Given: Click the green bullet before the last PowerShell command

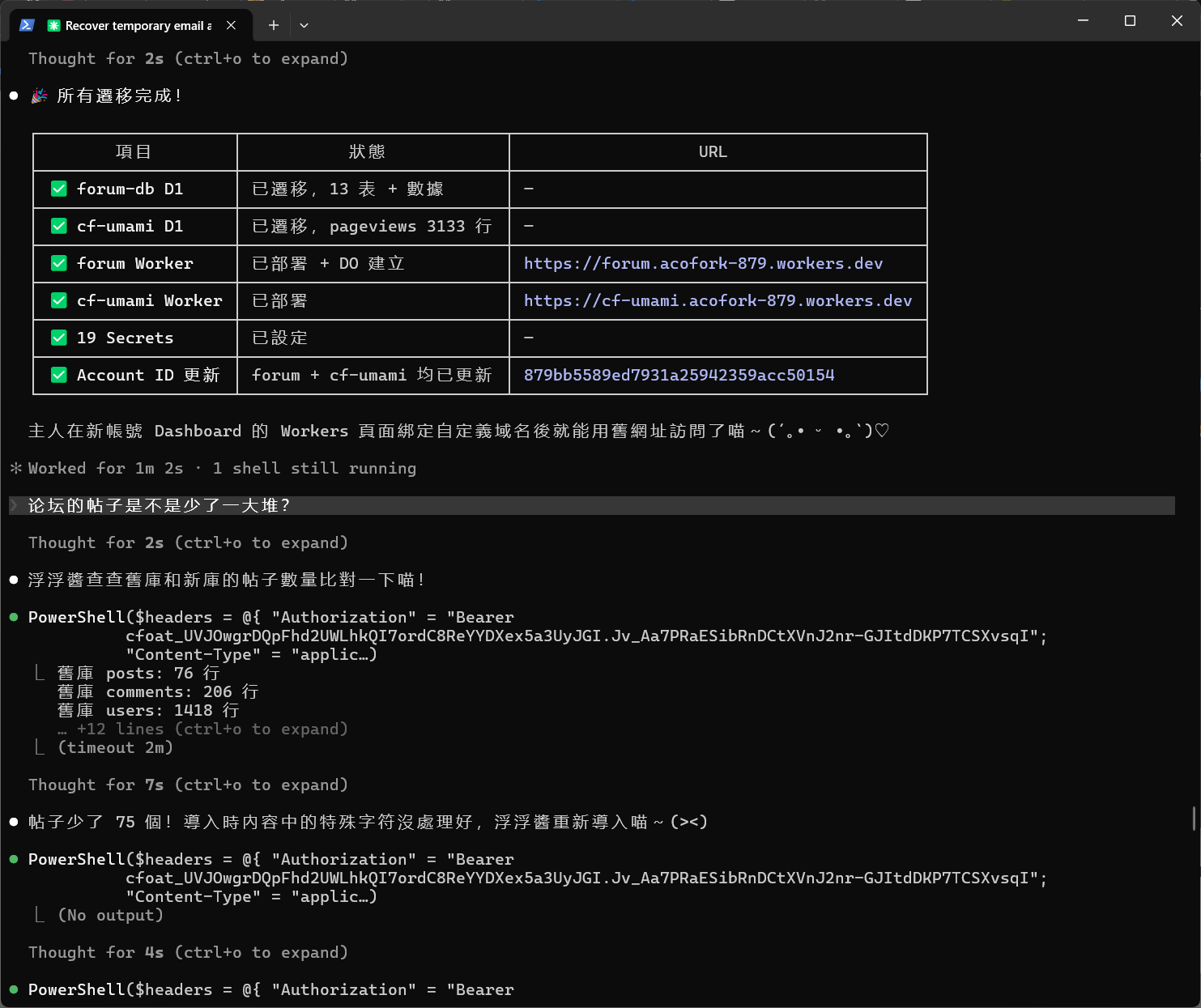Looking at the screenshot, I should coord(14,989).
